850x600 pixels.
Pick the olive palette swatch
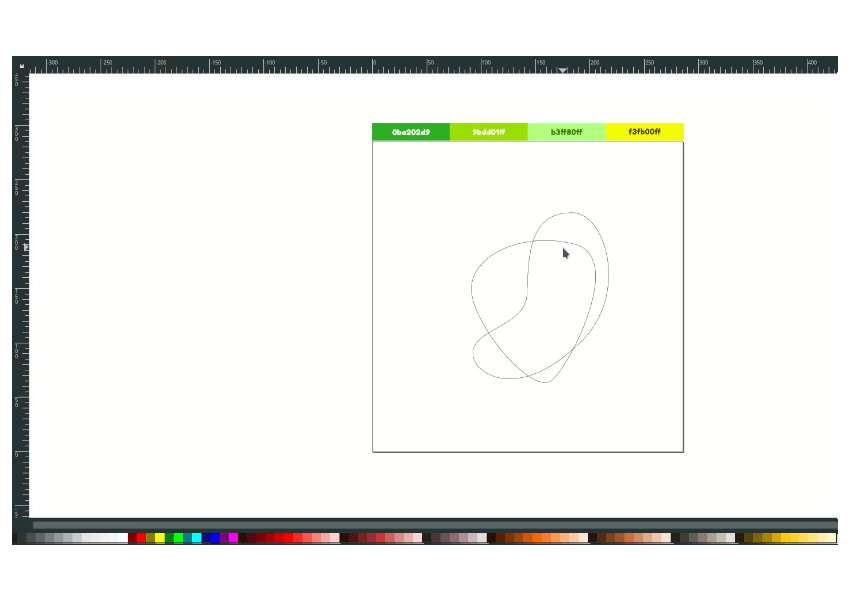pos(151,538)
